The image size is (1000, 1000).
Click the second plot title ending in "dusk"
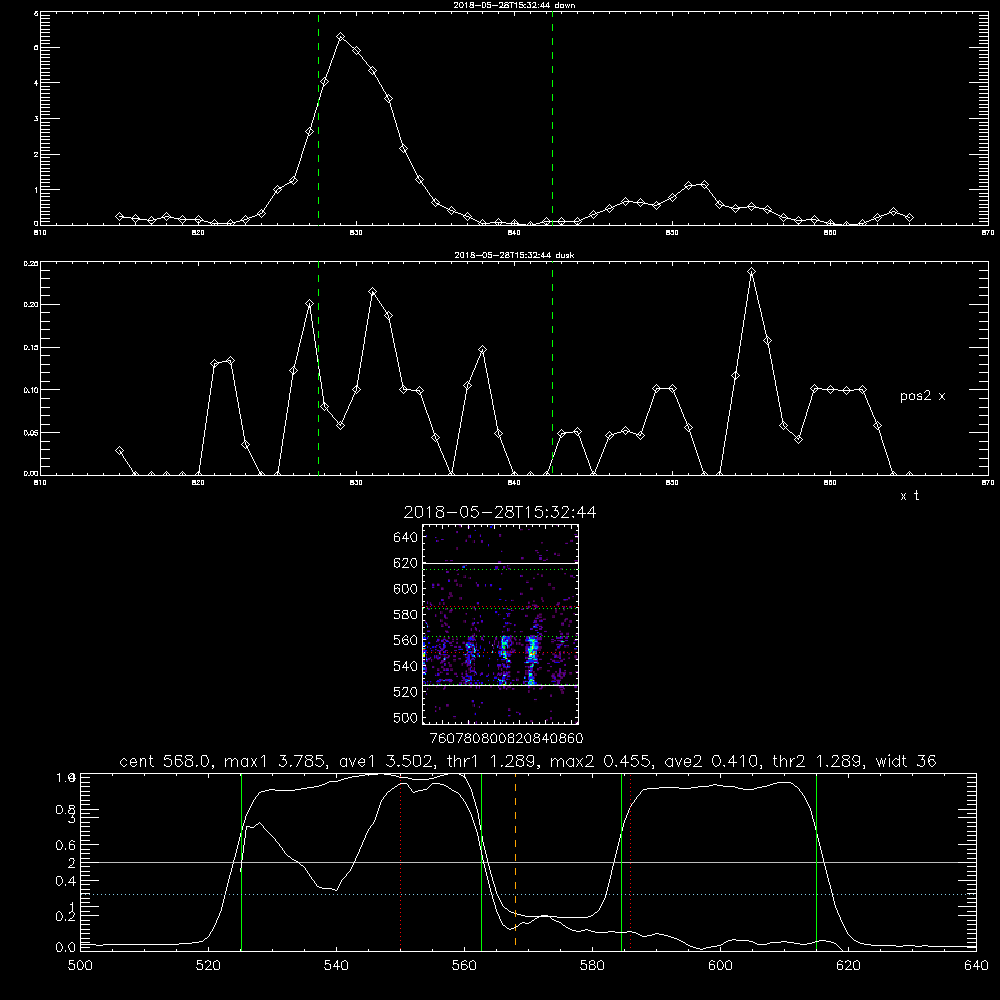coord(514,254)
